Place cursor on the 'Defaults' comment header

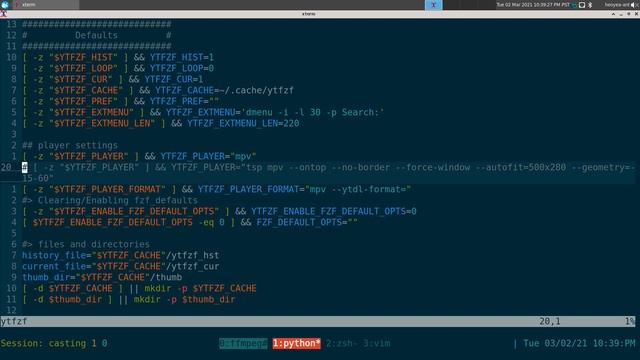[x=96, y=35]
